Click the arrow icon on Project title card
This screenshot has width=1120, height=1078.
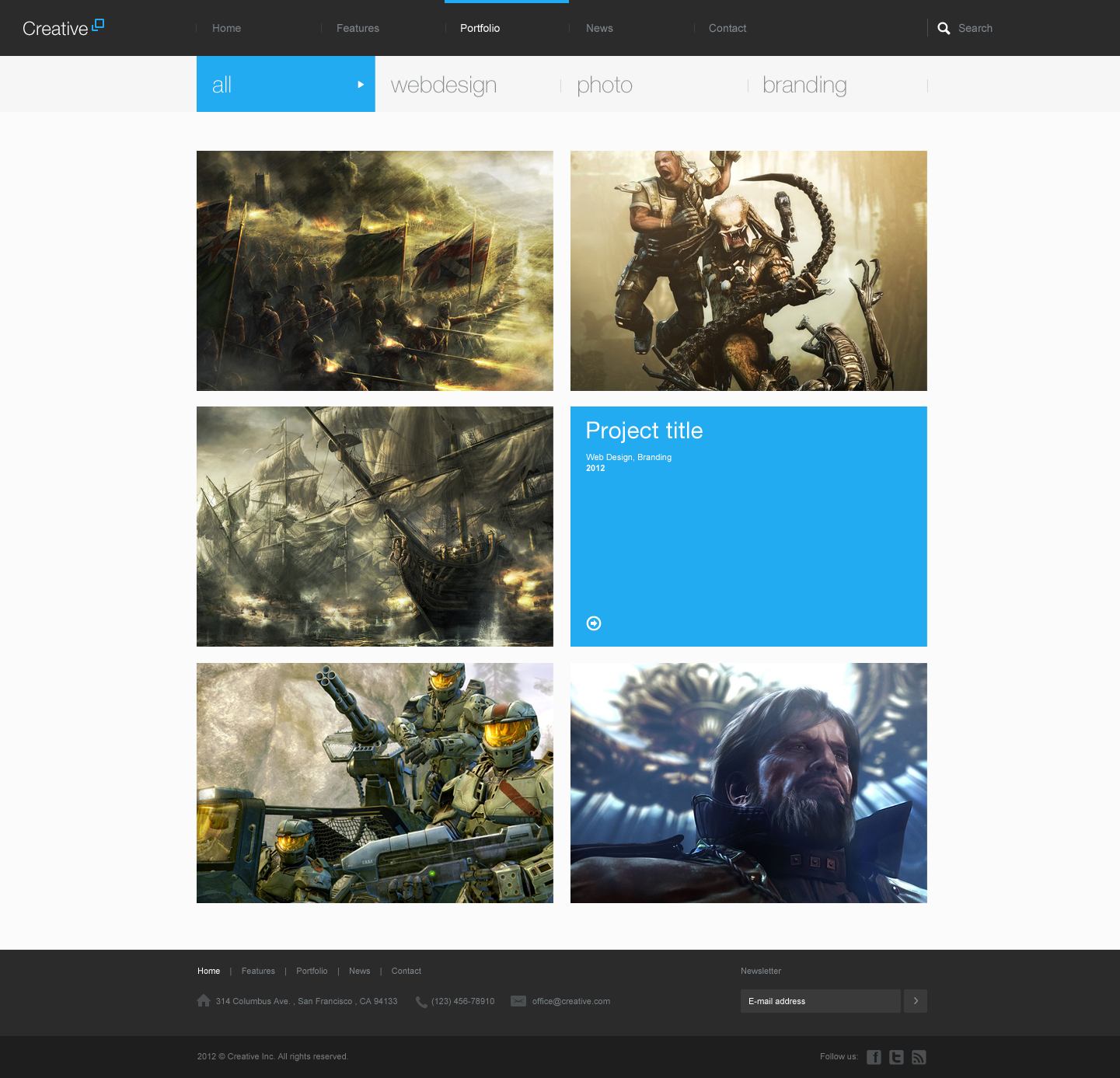594,623
